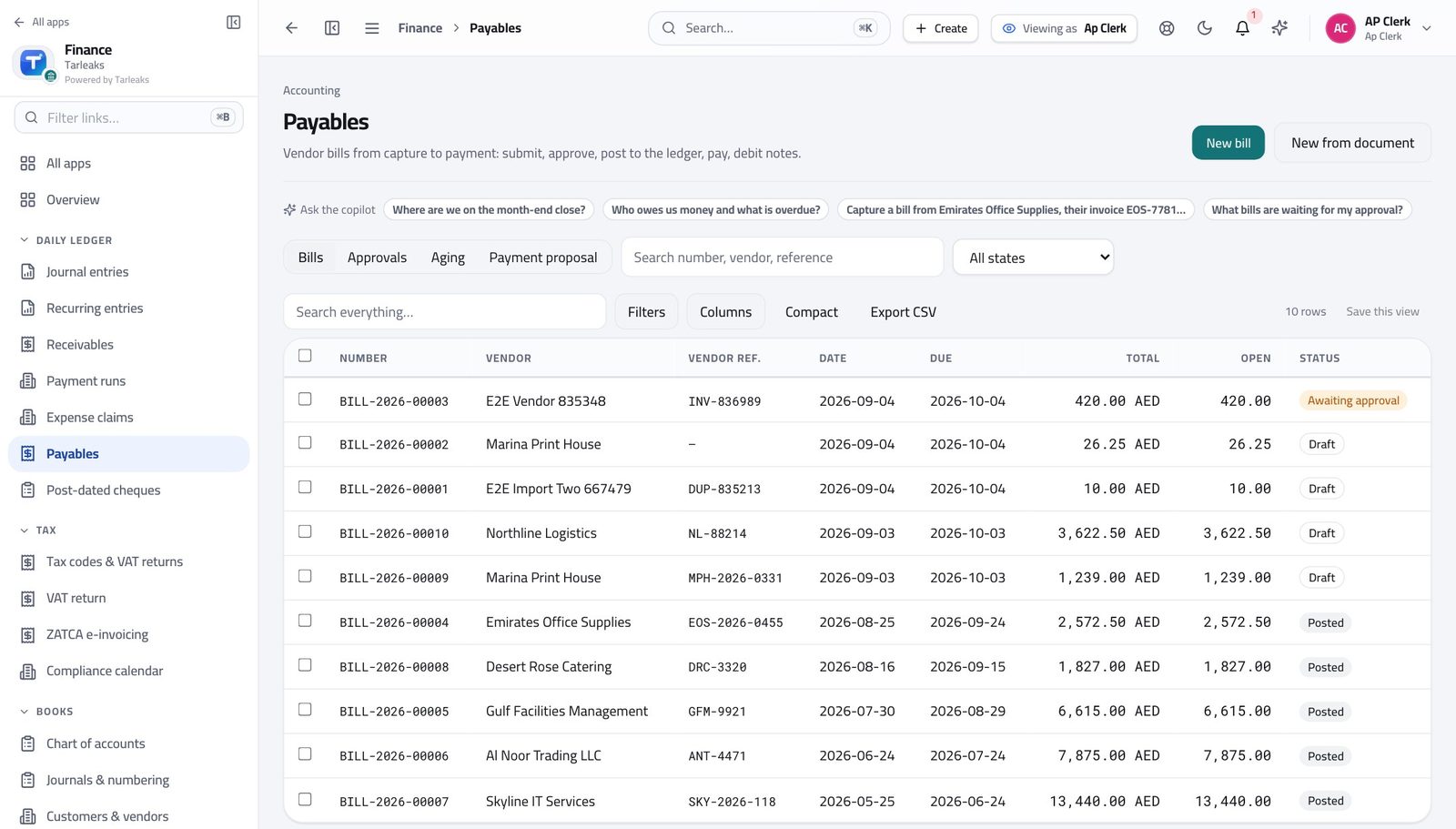Check the box for BILL-2026-00009
Image resolution: width=1456 pixels, height=829 pixels.
coord(305,576)
